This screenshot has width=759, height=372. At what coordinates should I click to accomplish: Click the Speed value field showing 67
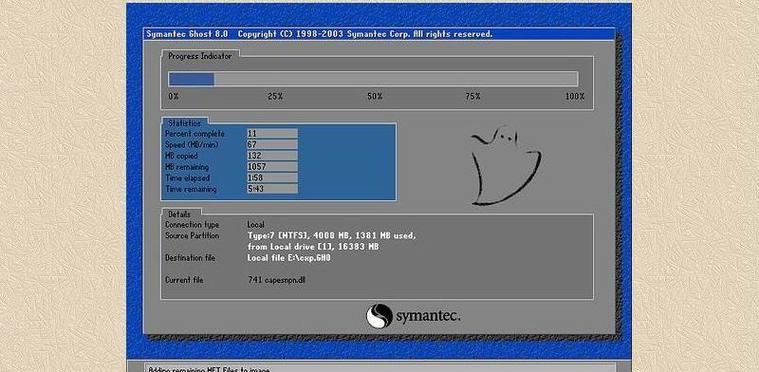click(272, 145)
